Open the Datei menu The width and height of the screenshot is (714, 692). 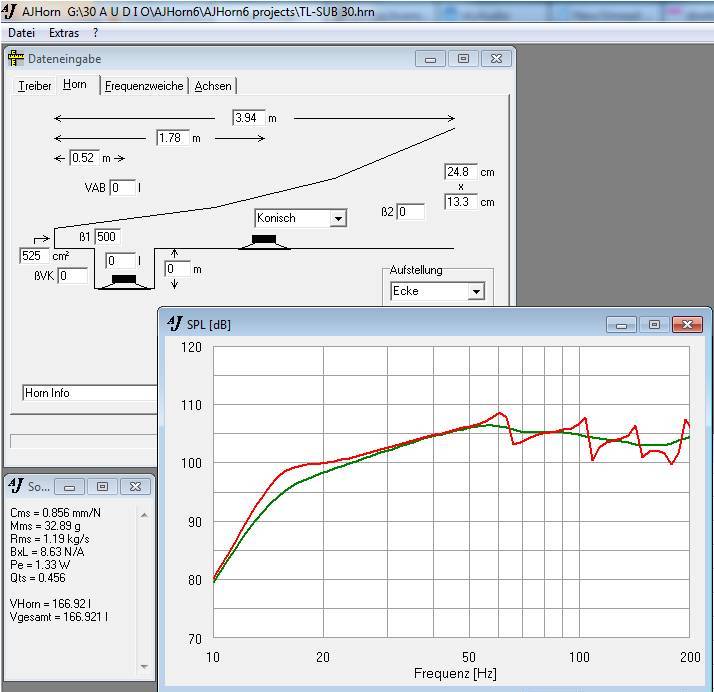click(21, 33)
